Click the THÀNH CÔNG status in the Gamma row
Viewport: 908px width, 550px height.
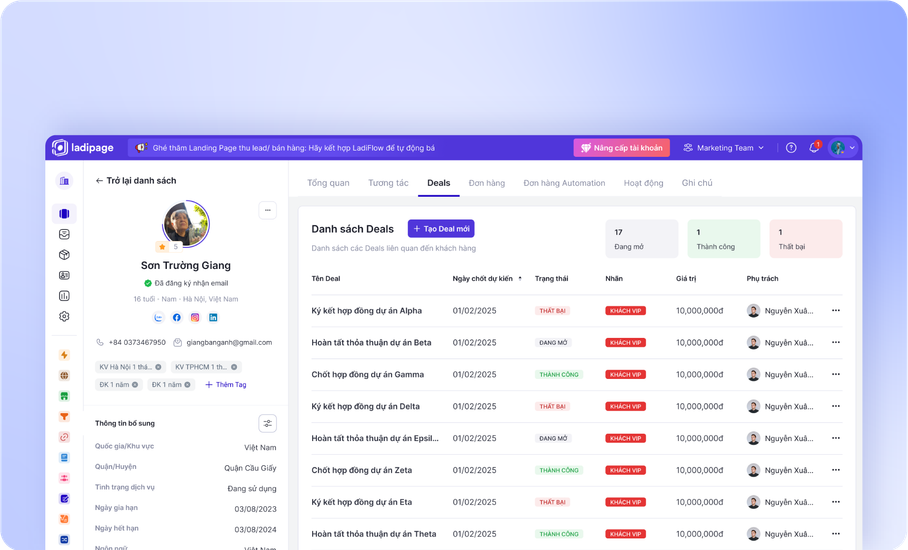coord(559,375)
